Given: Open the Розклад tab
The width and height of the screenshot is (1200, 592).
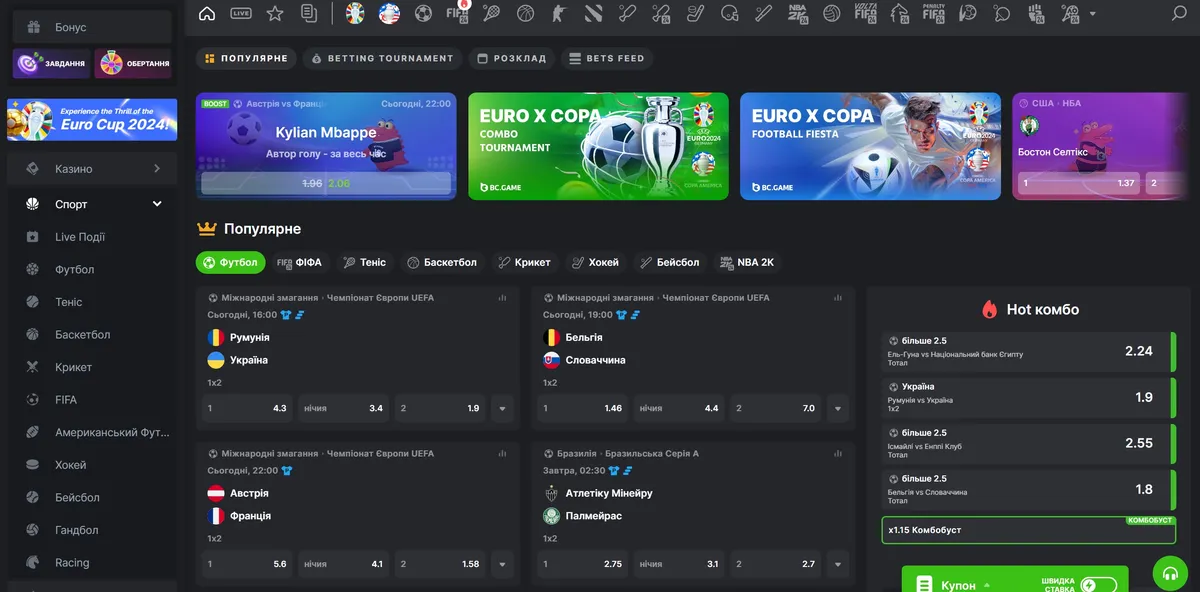Looking at the screenshot, I should 511,59.
